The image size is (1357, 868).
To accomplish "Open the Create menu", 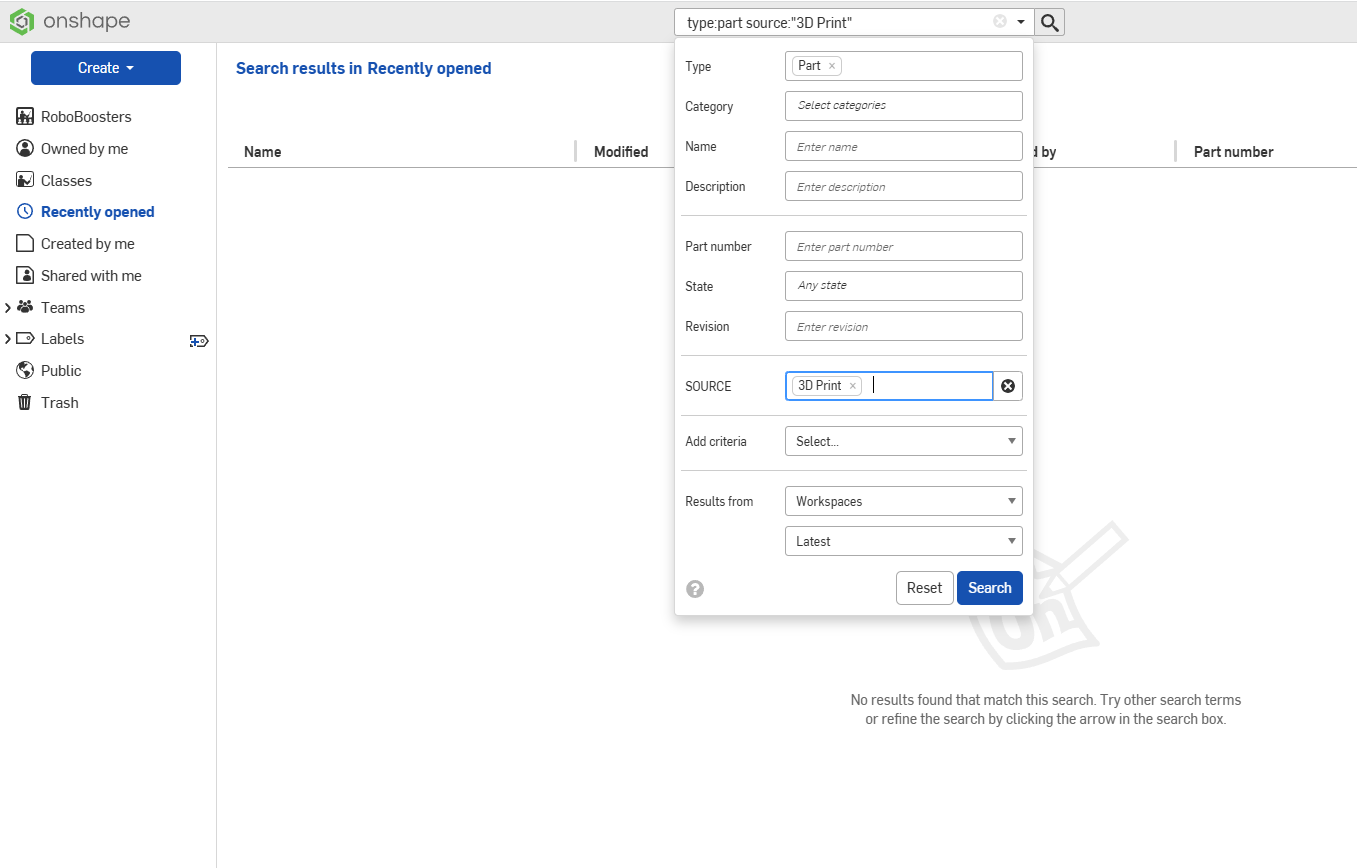I will 106,68.
